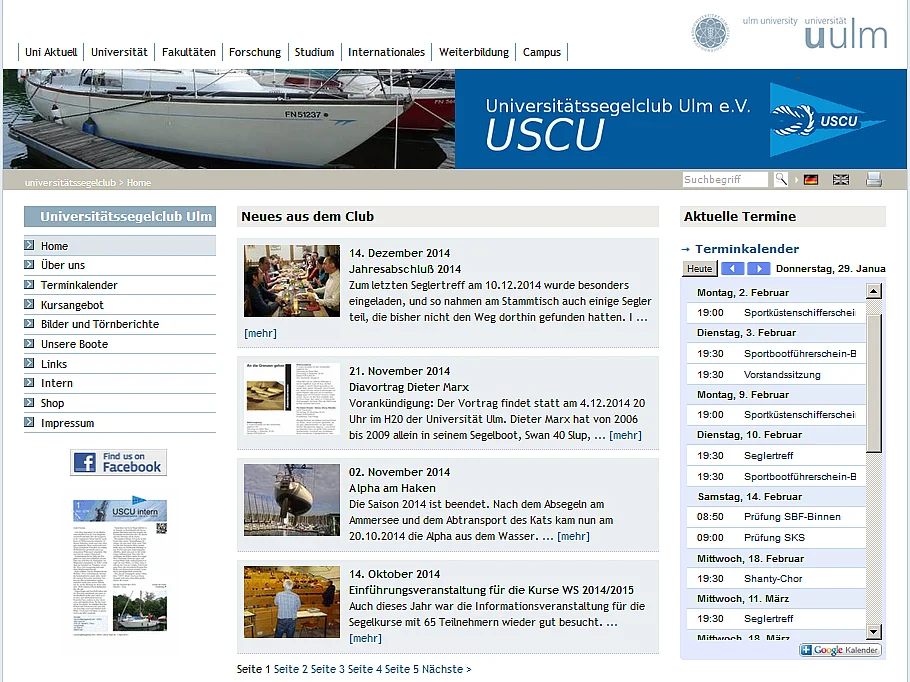Click the USCU pennant logo
Screen dimensions: 910x682
click(x=826, y=120)
